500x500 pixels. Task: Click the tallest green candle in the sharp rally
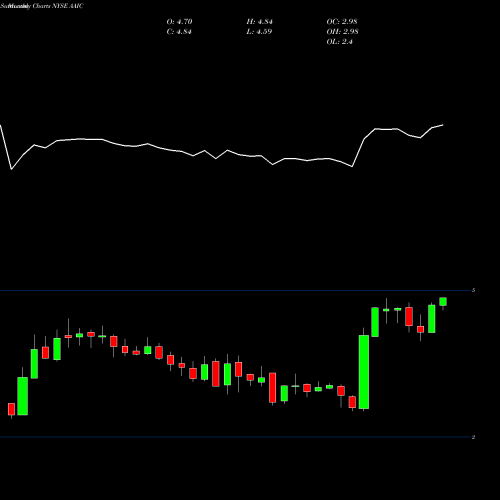(364, 372)
